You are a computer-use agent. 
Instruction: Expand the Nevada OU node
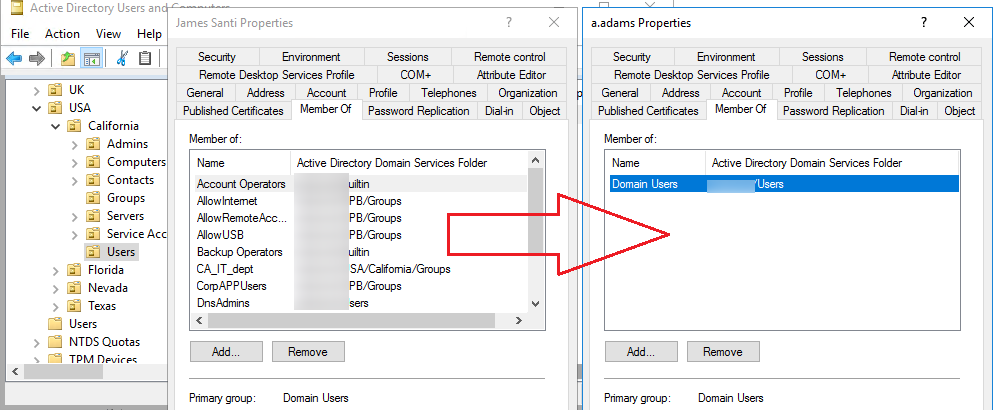[x=56, y=288]
